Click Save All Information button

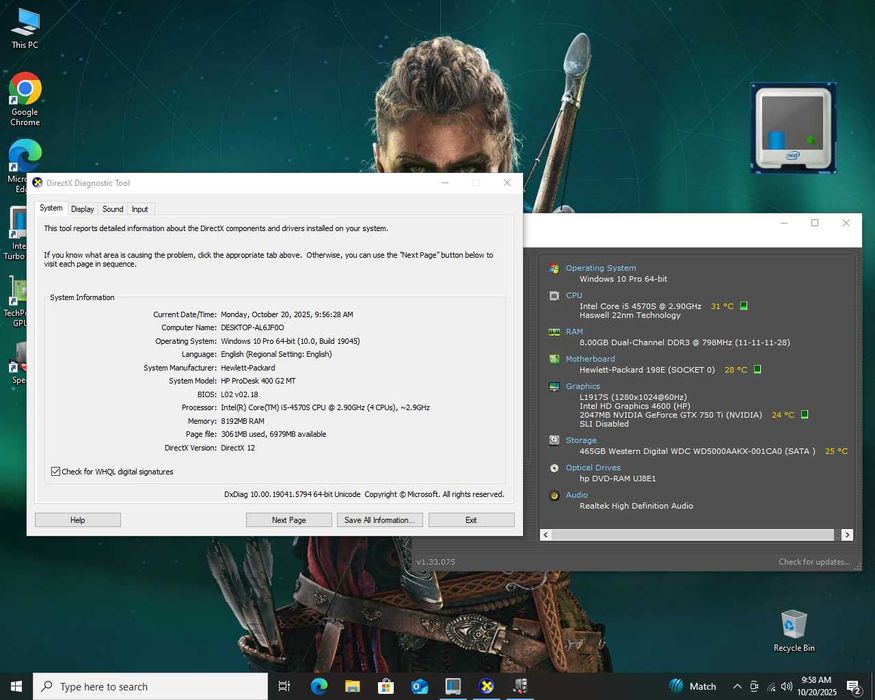click(379, 520)
